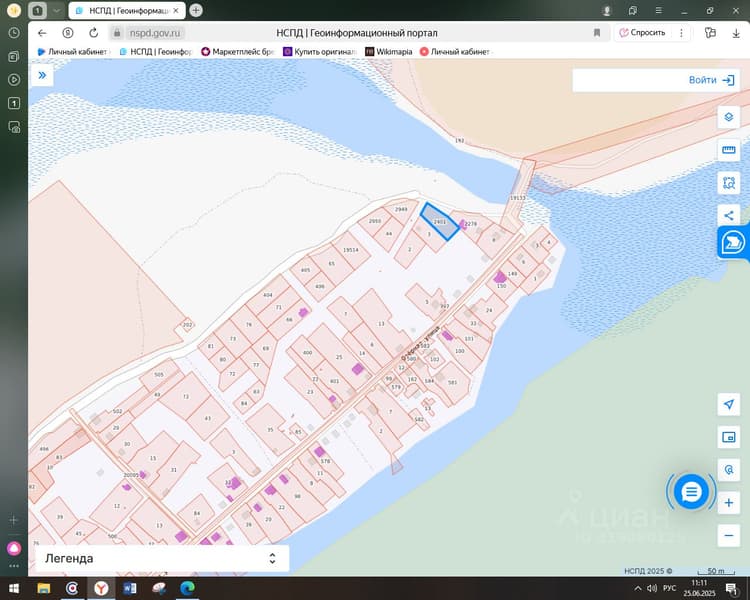
Task: Click the Спросить button
Action: [x=642, y=33]
